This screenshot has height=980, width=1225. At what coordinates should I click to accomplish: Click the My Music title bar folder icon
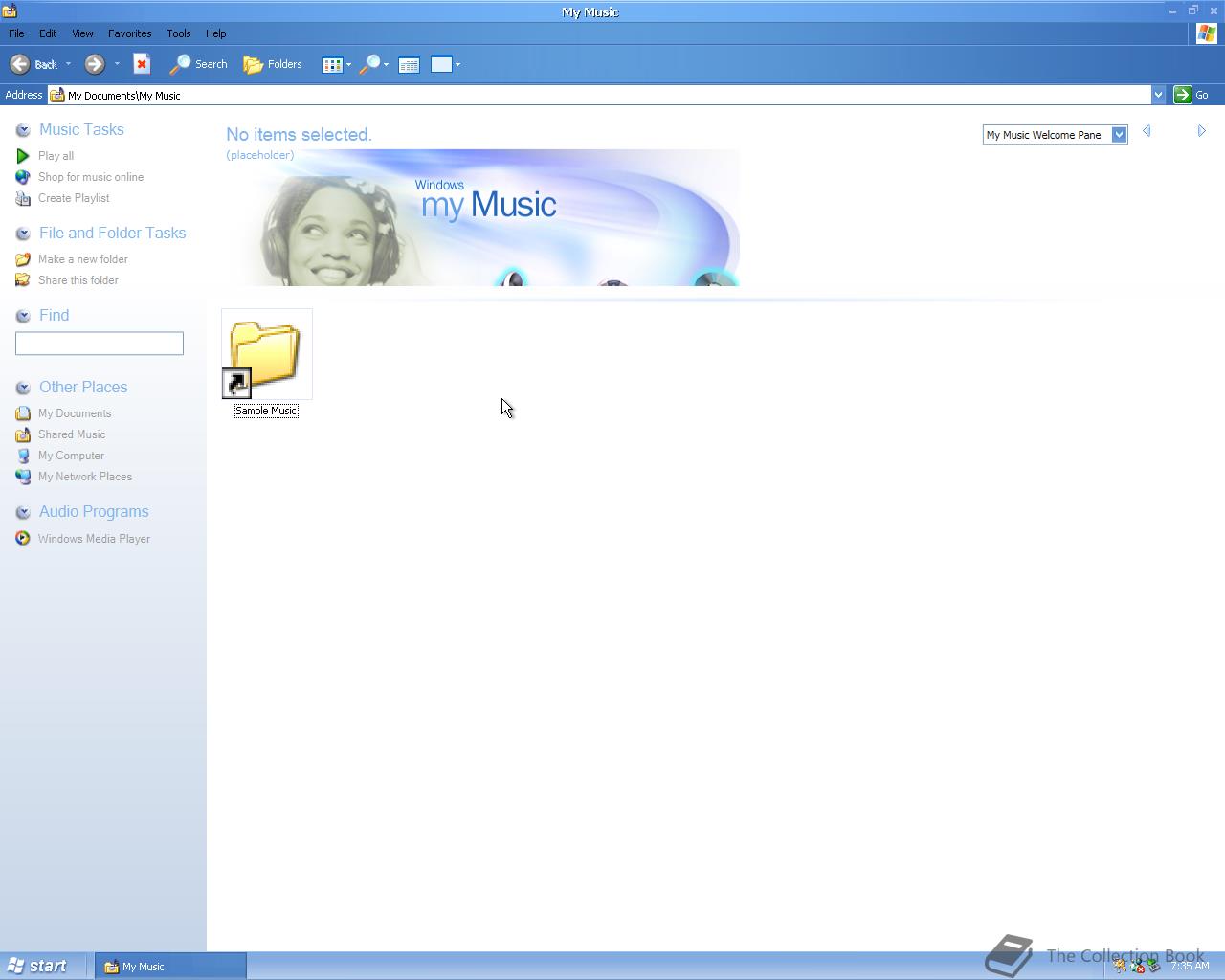(9, 11)
